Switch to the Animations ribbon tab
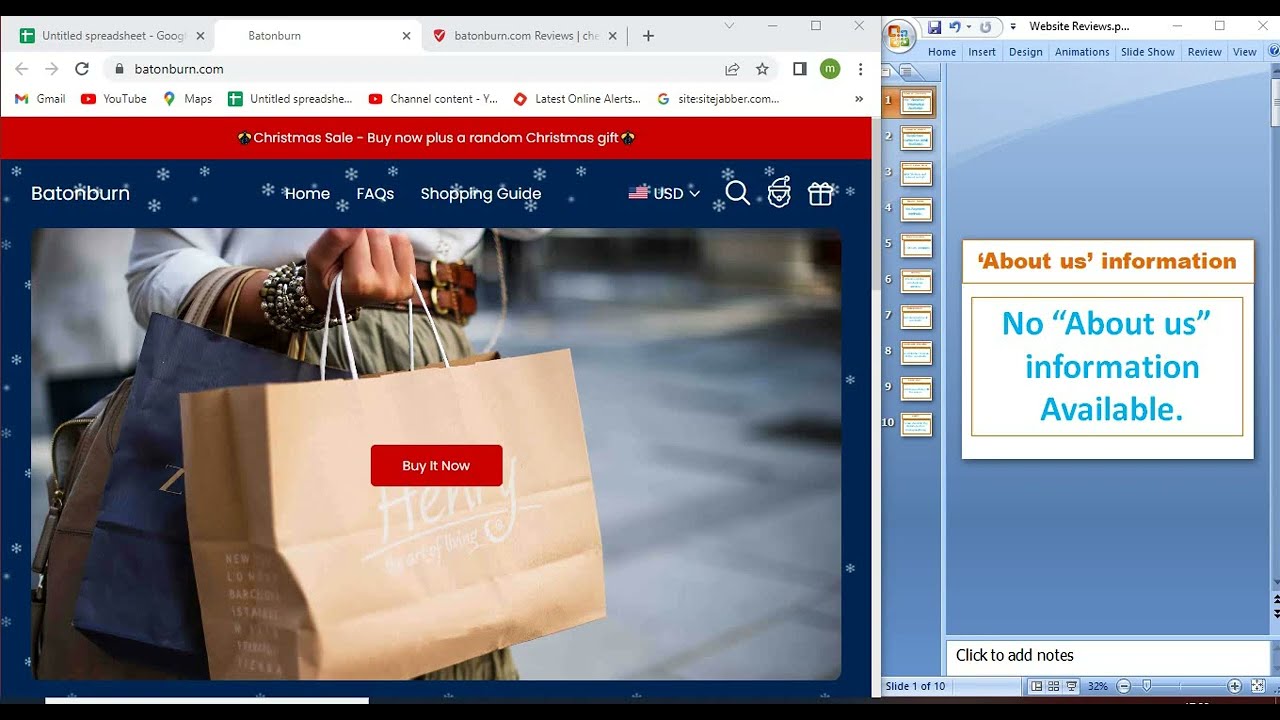1280x720 pixels. pos(1081,51)
